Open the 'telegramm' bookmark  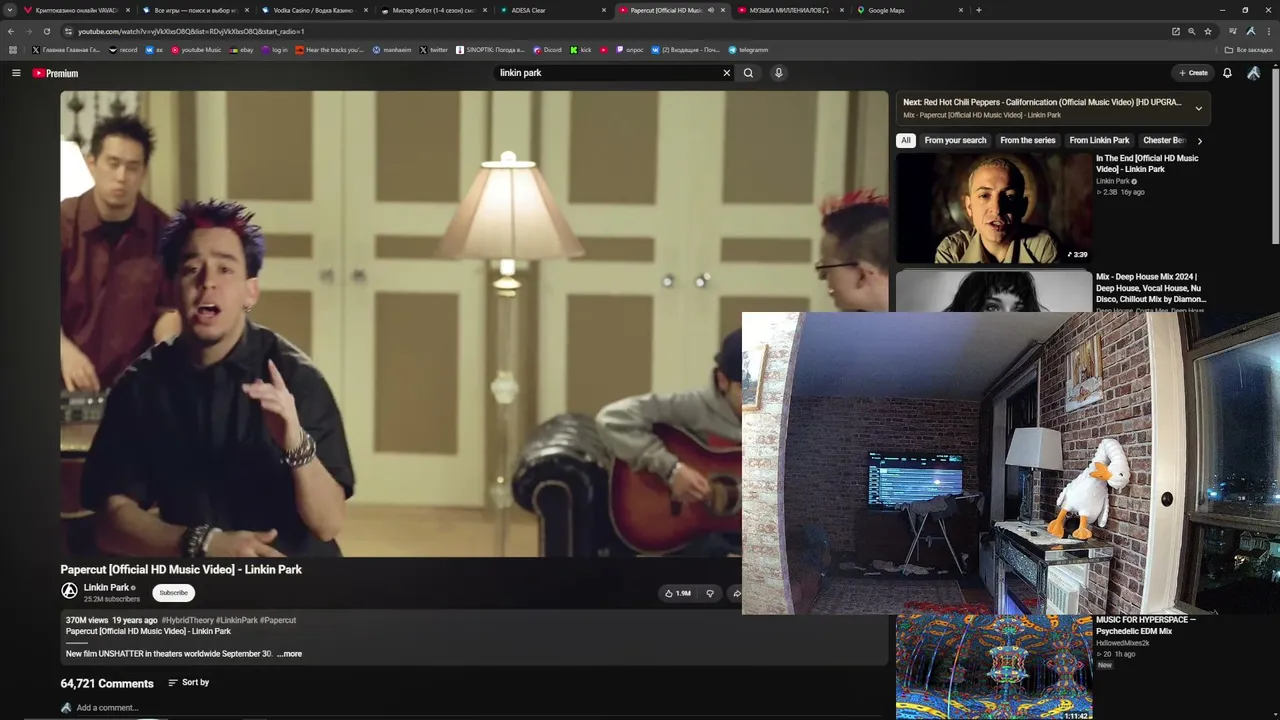pyautogui.click(x=748, y=50)
